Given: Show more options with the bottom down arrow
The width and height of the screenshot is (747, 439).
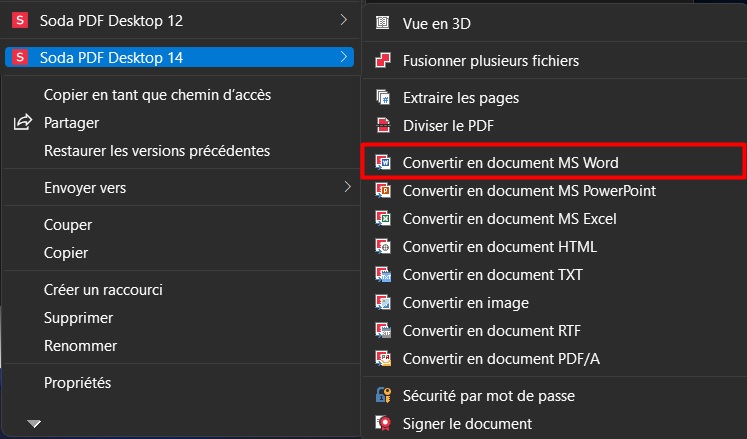Looking at the screenshot, I should 34,423.
